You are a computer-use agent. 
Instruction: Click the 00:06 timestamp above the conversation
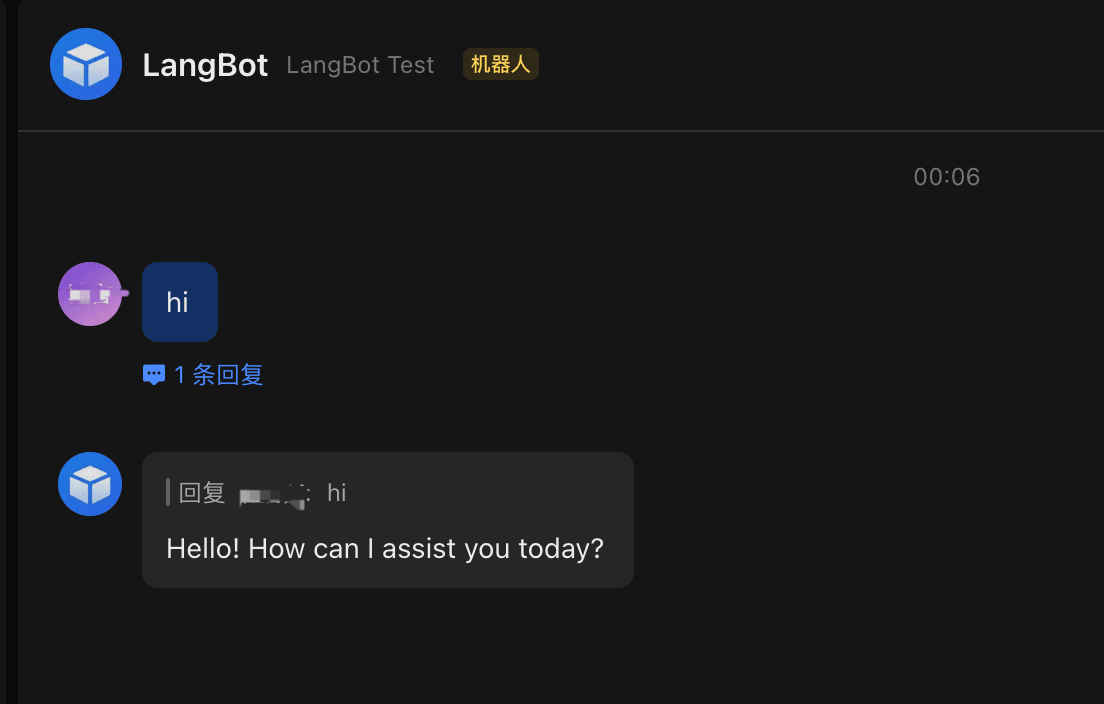pos(946,176)
